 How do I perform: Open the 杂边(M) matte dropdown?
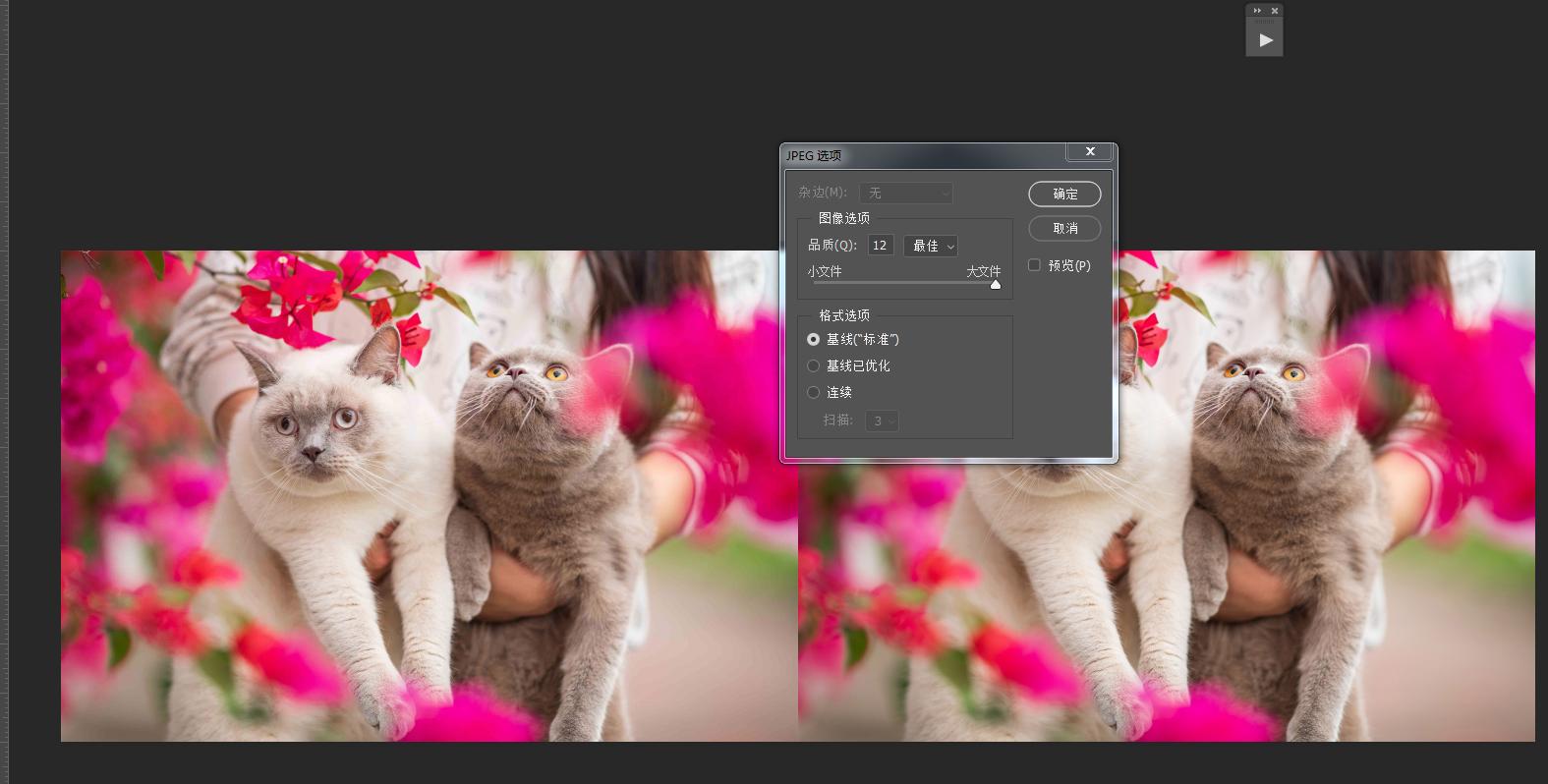click(905, 193)
